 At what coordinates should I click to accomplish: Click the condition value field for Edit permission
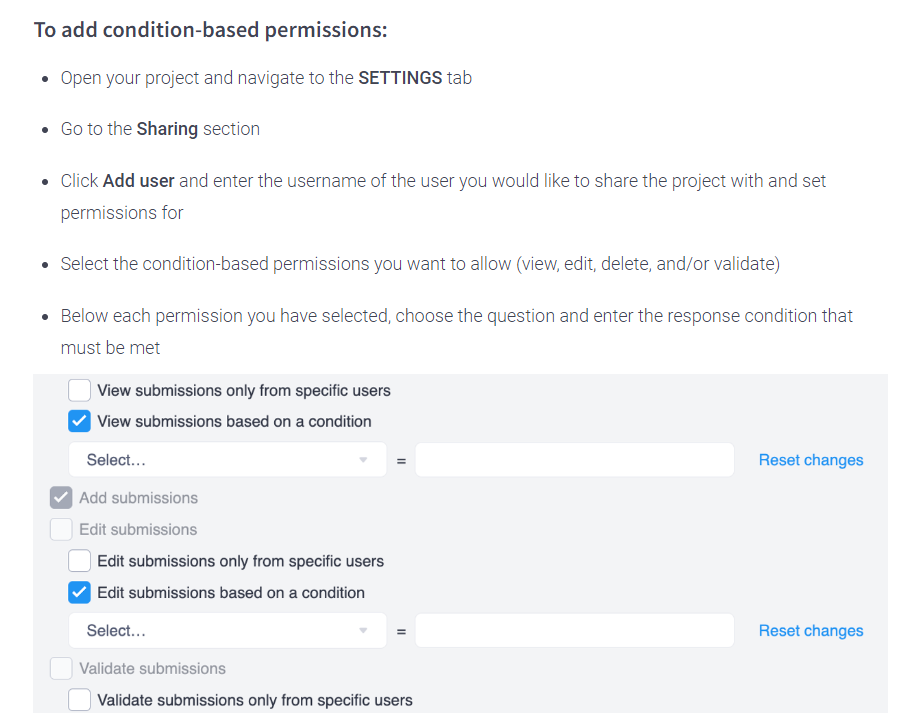[x=574, y=630]
